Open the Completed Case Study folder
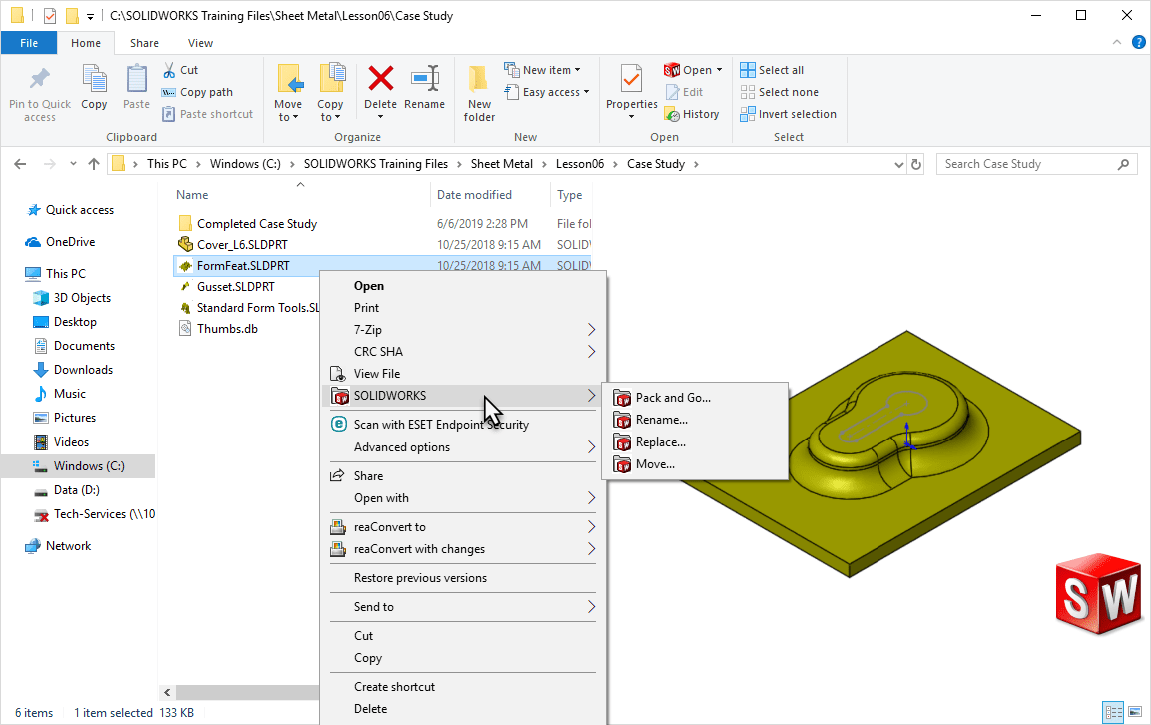This screenshot has width=1151, height=725. point(257,224)
